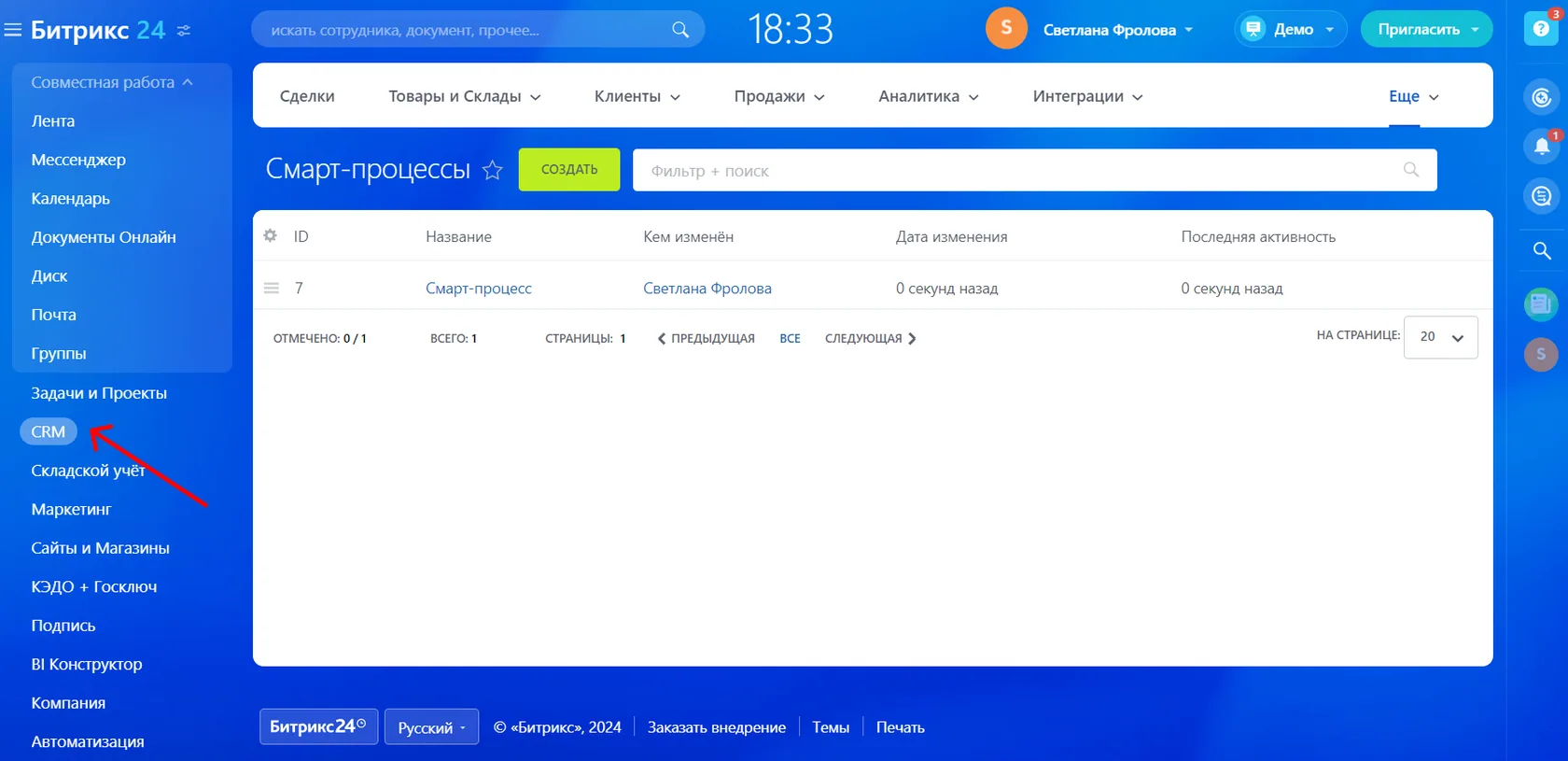Open the Смарт-процесс link in the table

[x=479, y=288]
